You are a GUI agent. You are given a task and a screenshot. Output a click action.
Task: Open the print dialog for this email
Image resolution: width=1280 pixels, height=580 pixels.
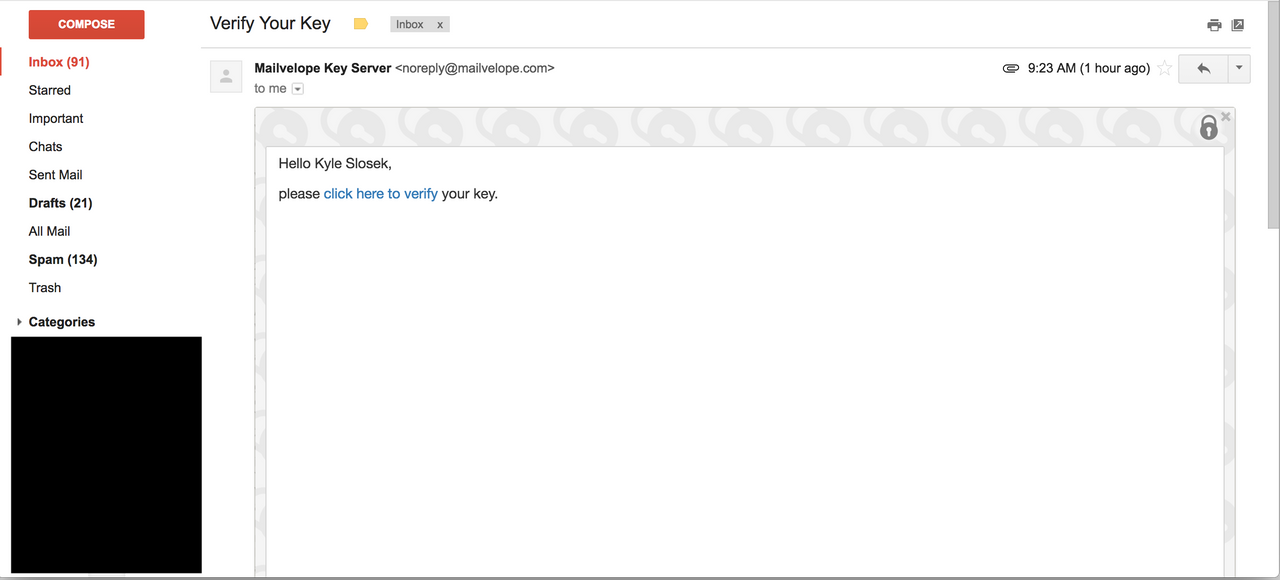[1214, 24]
